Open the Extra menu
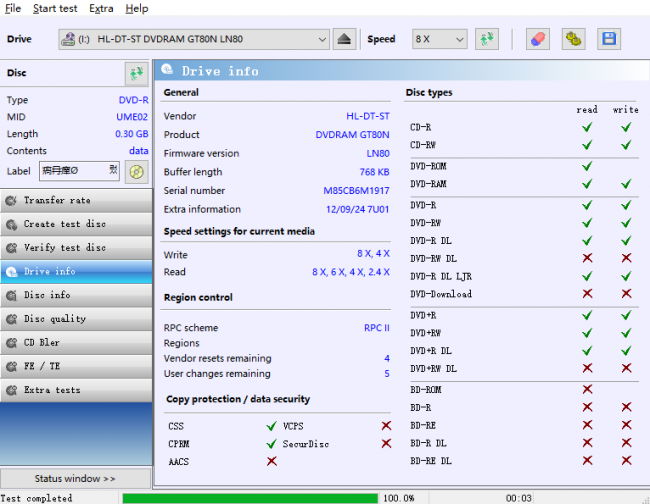Viewport: 650px width, 504px height. click(x=101, y=8)
